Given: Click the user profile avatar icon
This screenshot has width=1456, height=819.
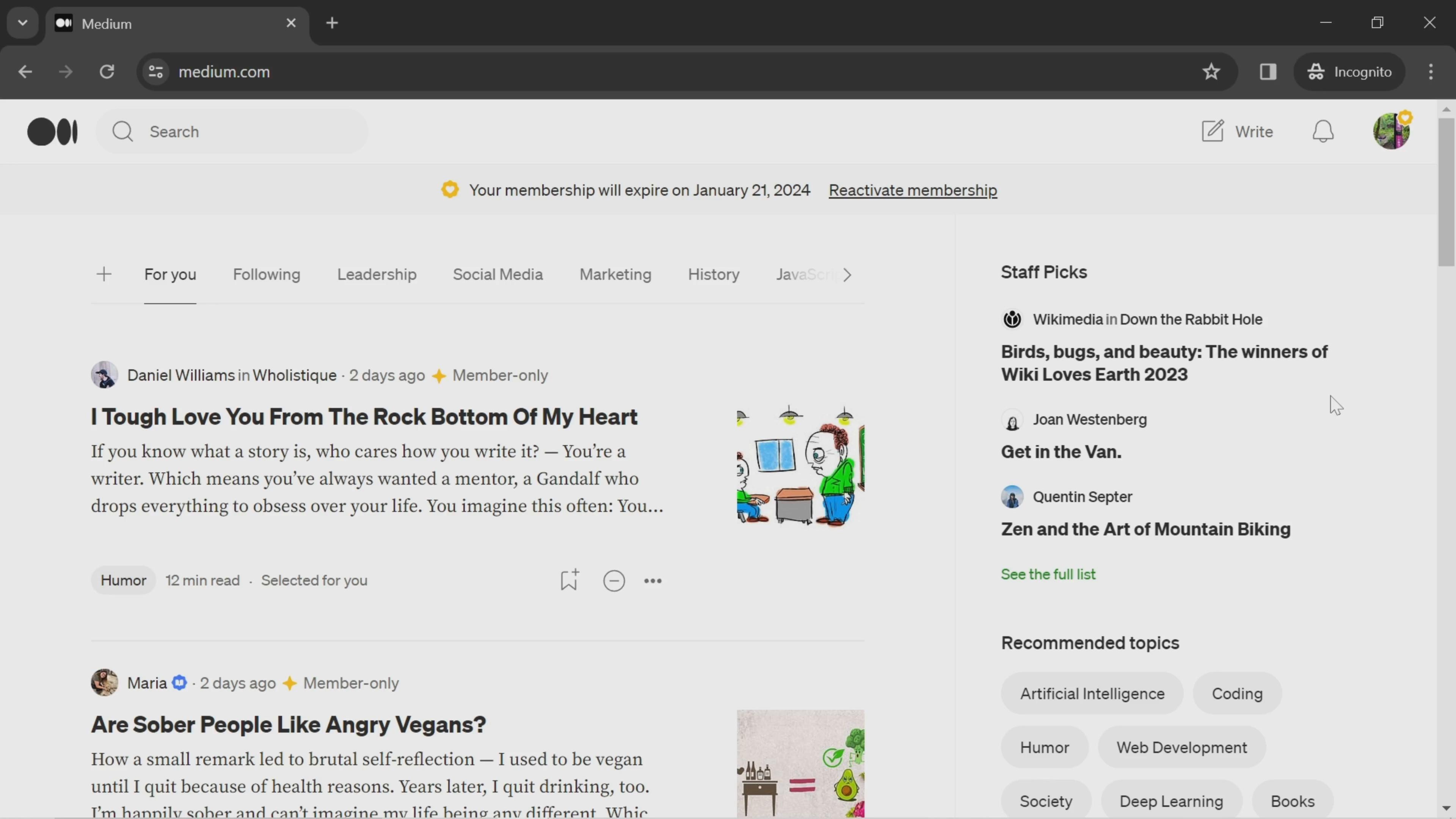Looking at the screenshot, I should point(1391,131).
